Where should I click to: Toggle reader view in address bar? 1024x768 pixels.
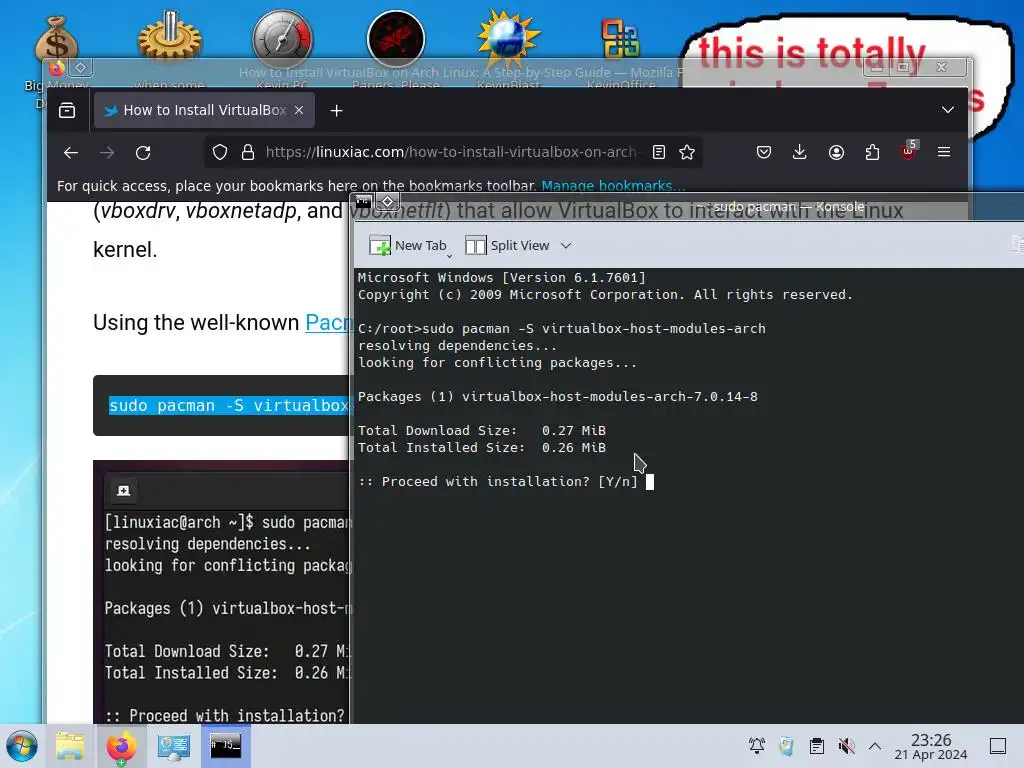(x=658, y=152)
